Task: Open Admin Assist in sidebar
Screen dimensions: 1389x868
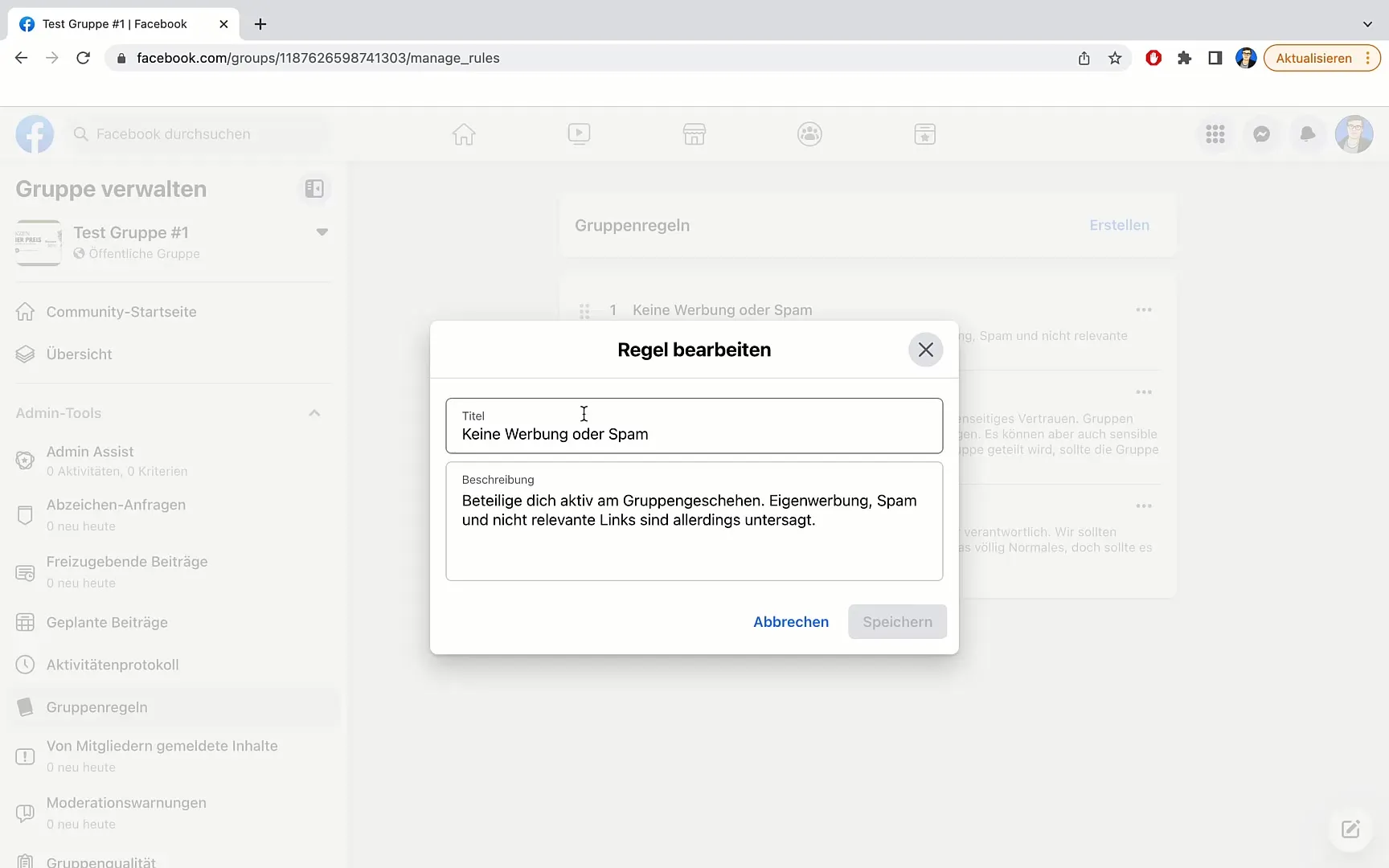Action: click(173, 461)
